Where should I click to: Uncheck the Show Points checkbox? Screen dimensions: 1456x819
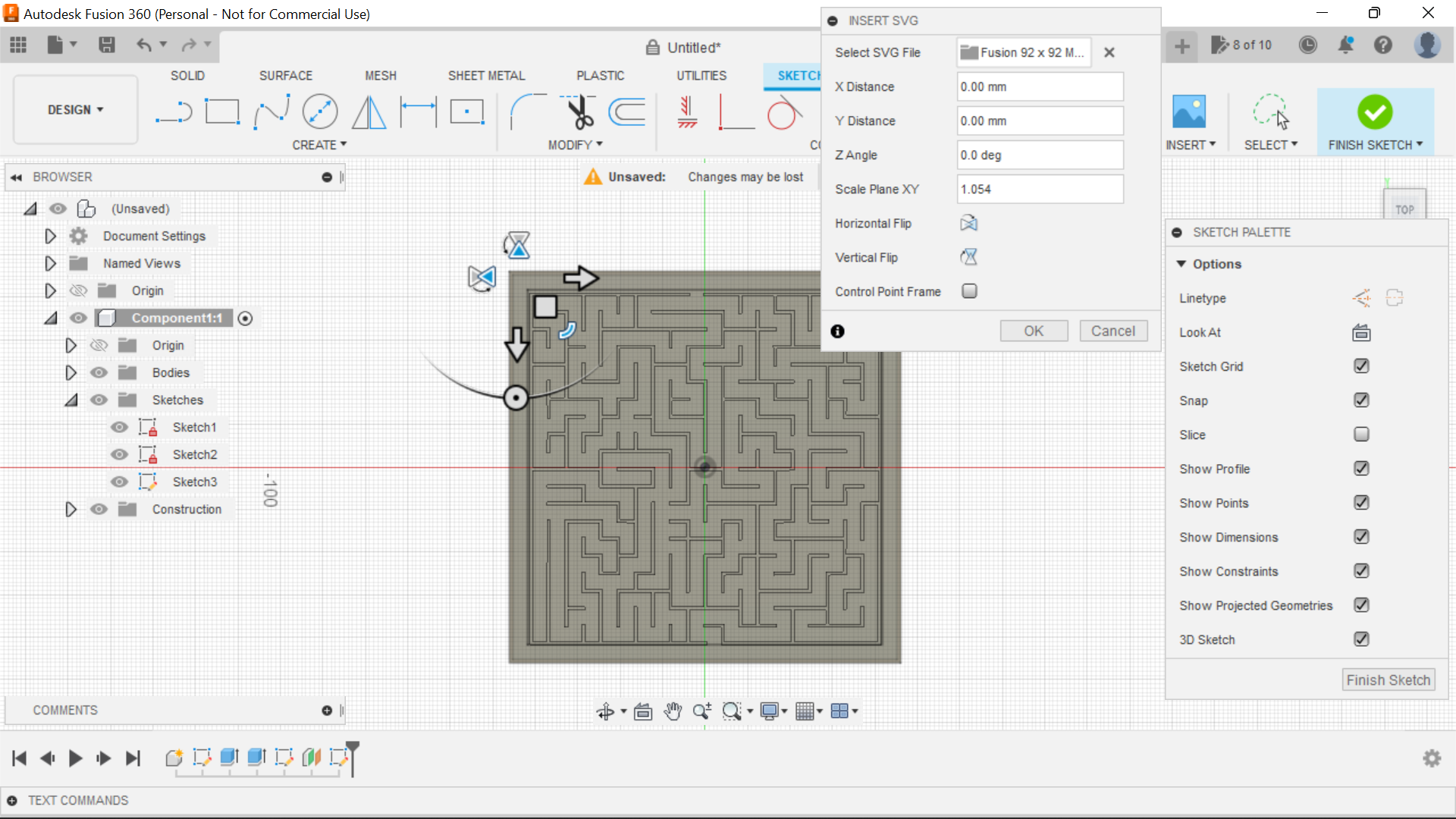point(1361,503)
